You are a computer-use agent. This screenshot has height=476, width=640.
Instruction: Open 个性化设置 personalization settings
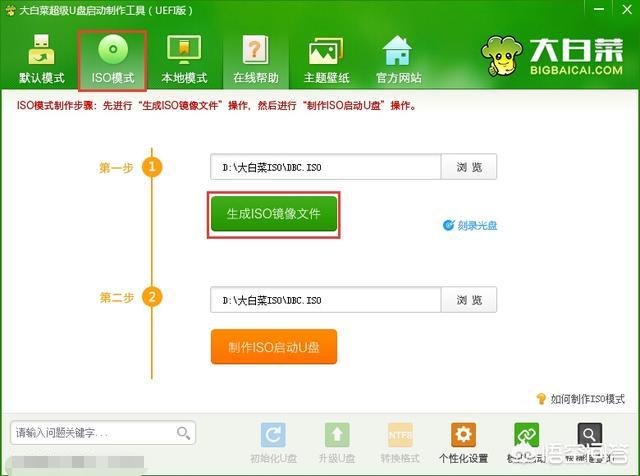pos(463,443)
